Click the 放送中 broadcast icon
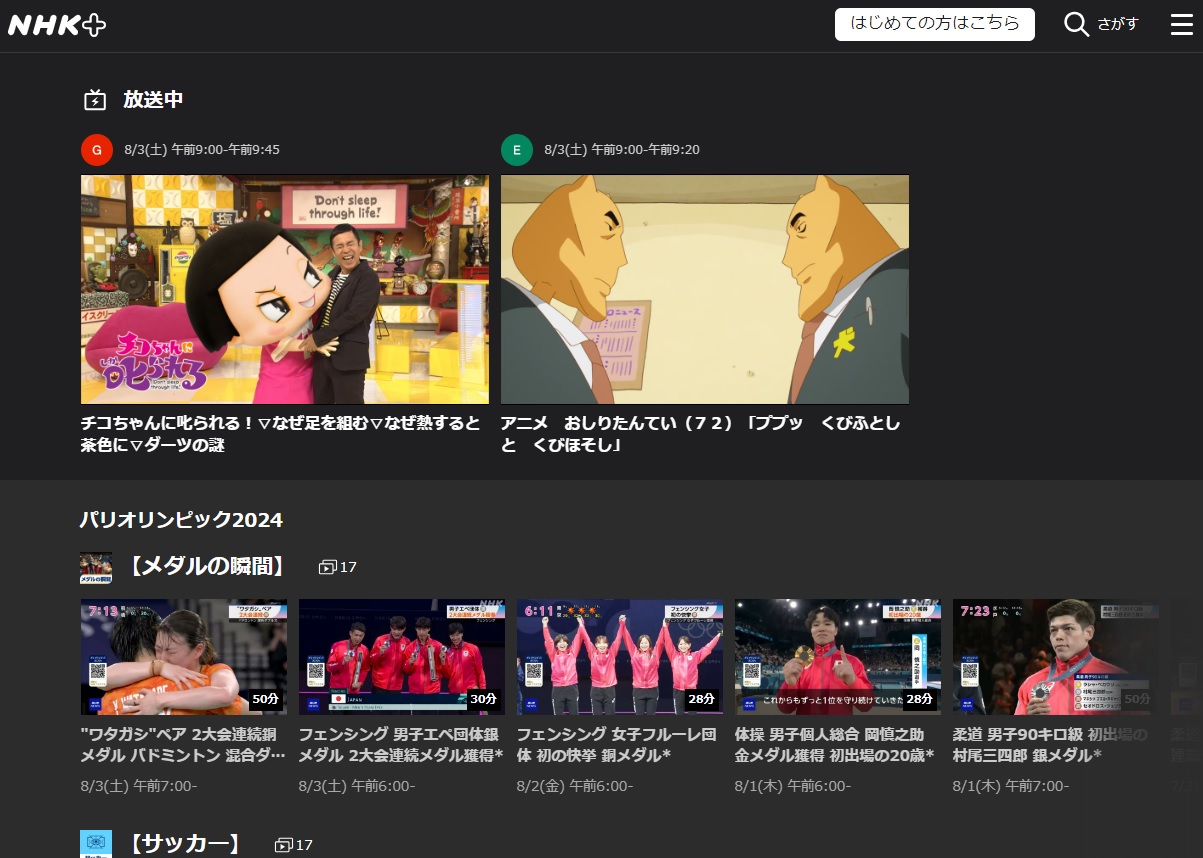The image size is (1203, 858). pyautogui.click(x=95, y=100)
